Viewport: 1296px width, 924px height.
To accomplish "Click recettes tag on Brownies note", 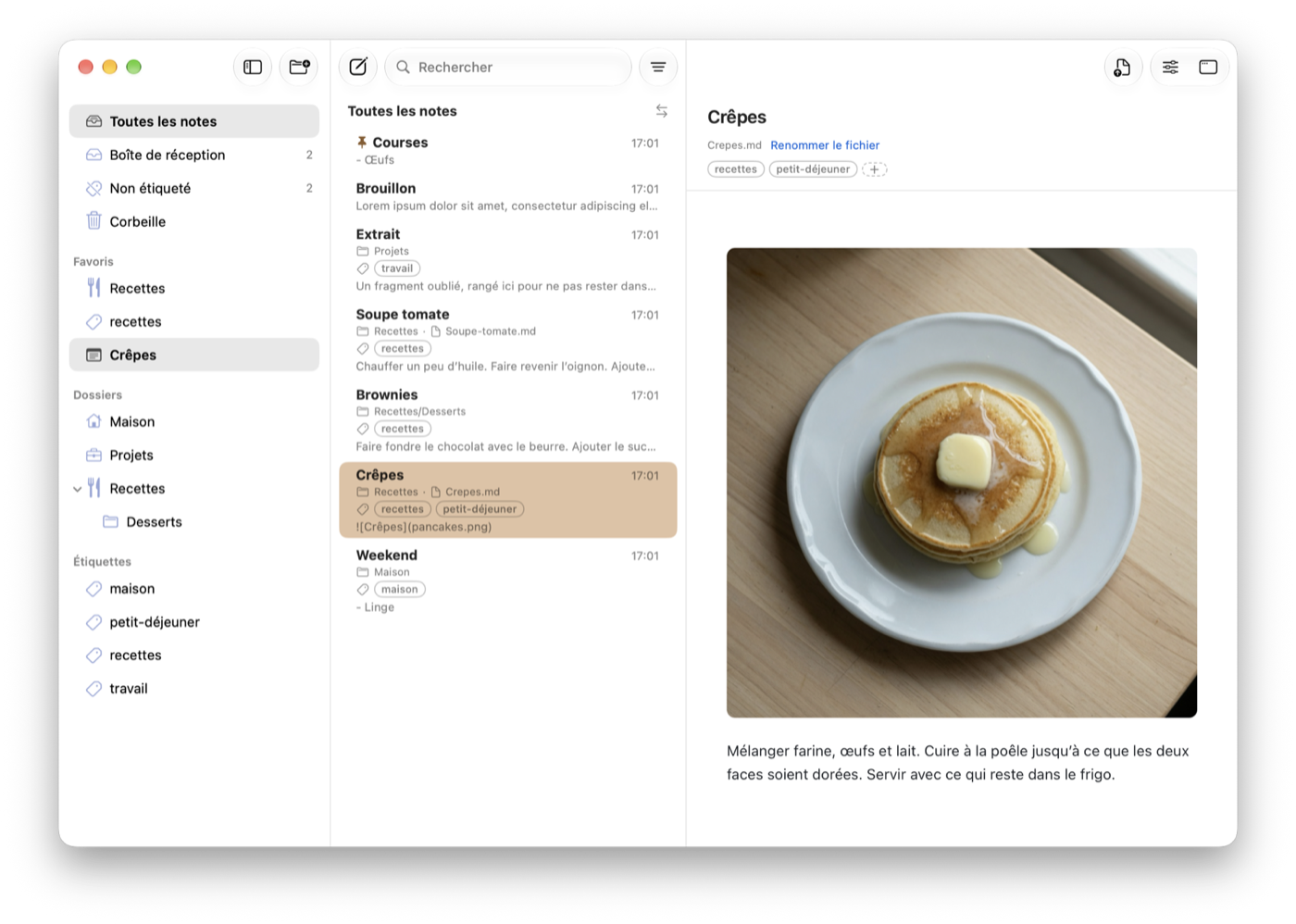I will coord(403,429).
